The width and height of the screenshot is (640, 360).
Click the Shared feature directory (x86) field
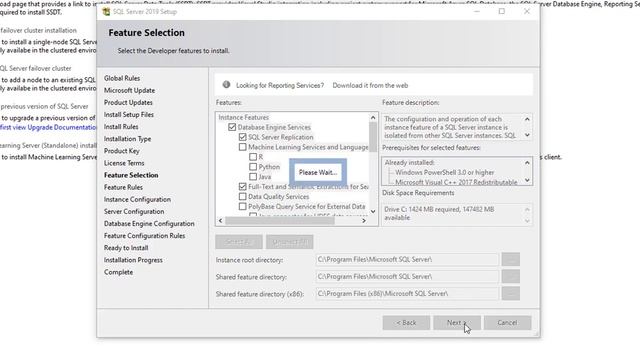point(407,294)
